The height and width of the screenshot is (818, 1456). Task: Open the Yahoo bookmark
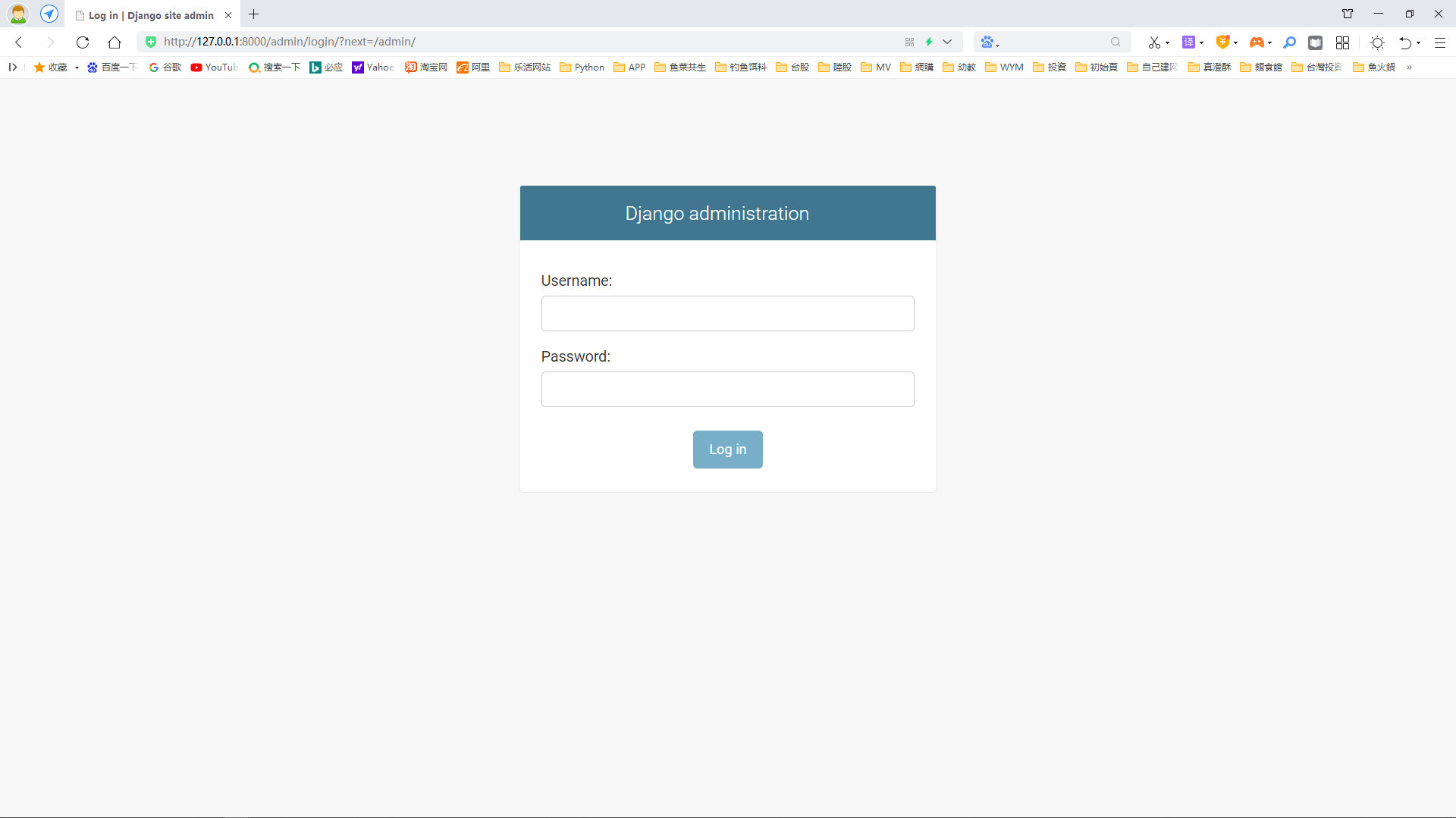[373, 67]
